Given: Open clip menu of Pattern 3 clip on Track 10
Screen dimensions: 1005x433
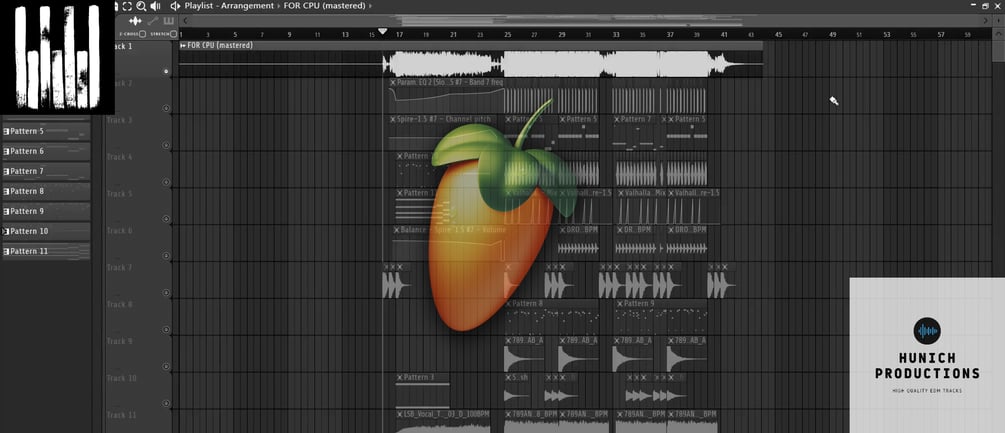Looking at the screenshot, I should click(400, 377).
